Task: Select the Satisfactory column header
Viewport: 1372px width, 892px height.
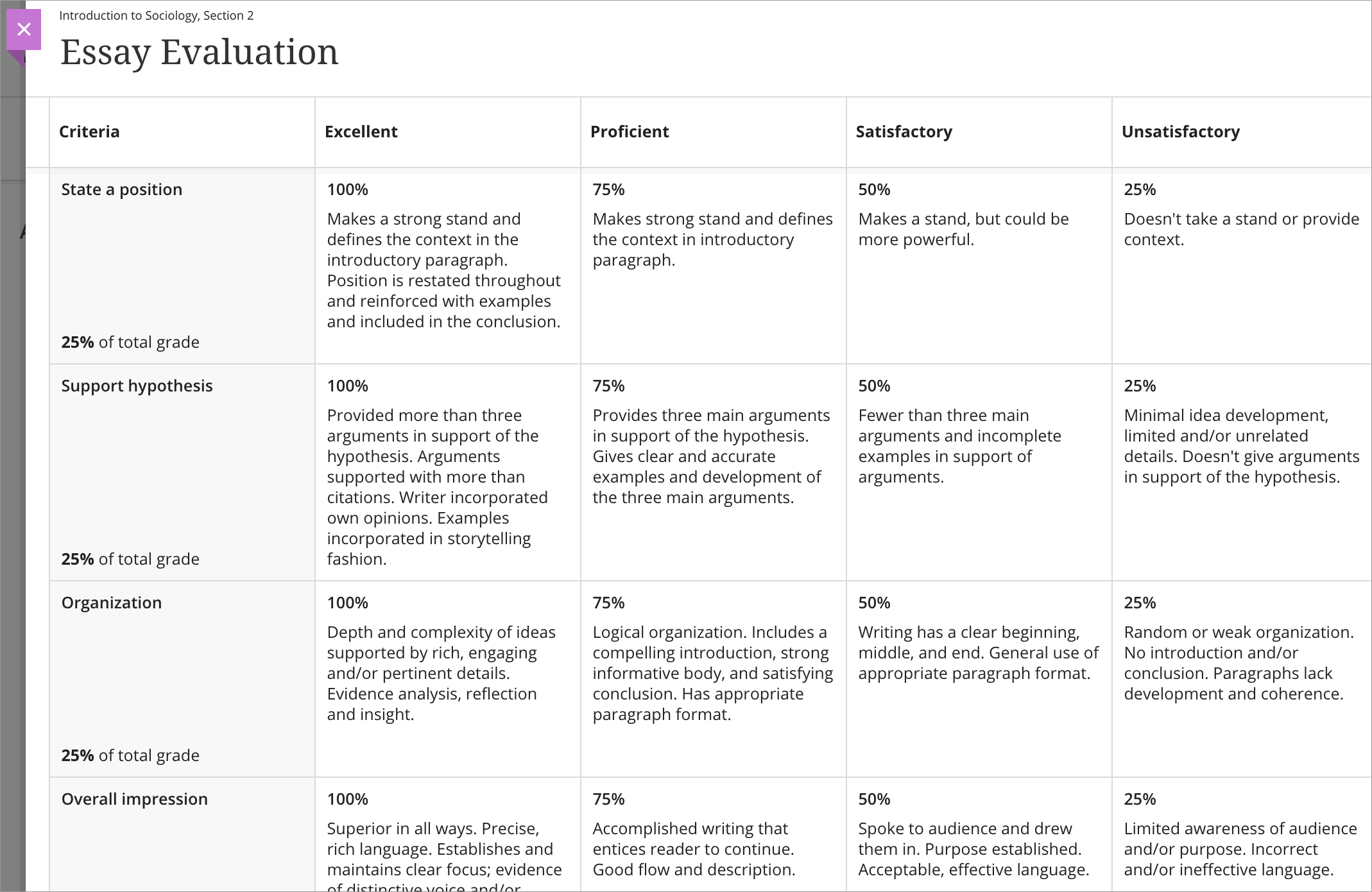Action: coord(904,132)
